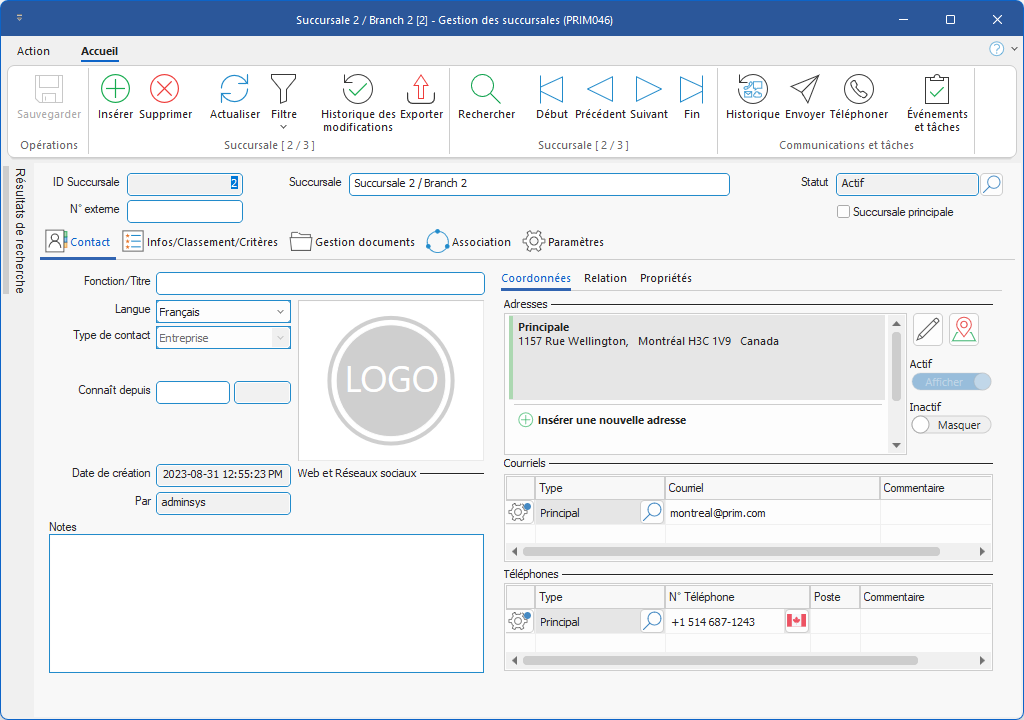Go to next branch with Suivant
1024x720 pixels.
[x=649, y=89]
